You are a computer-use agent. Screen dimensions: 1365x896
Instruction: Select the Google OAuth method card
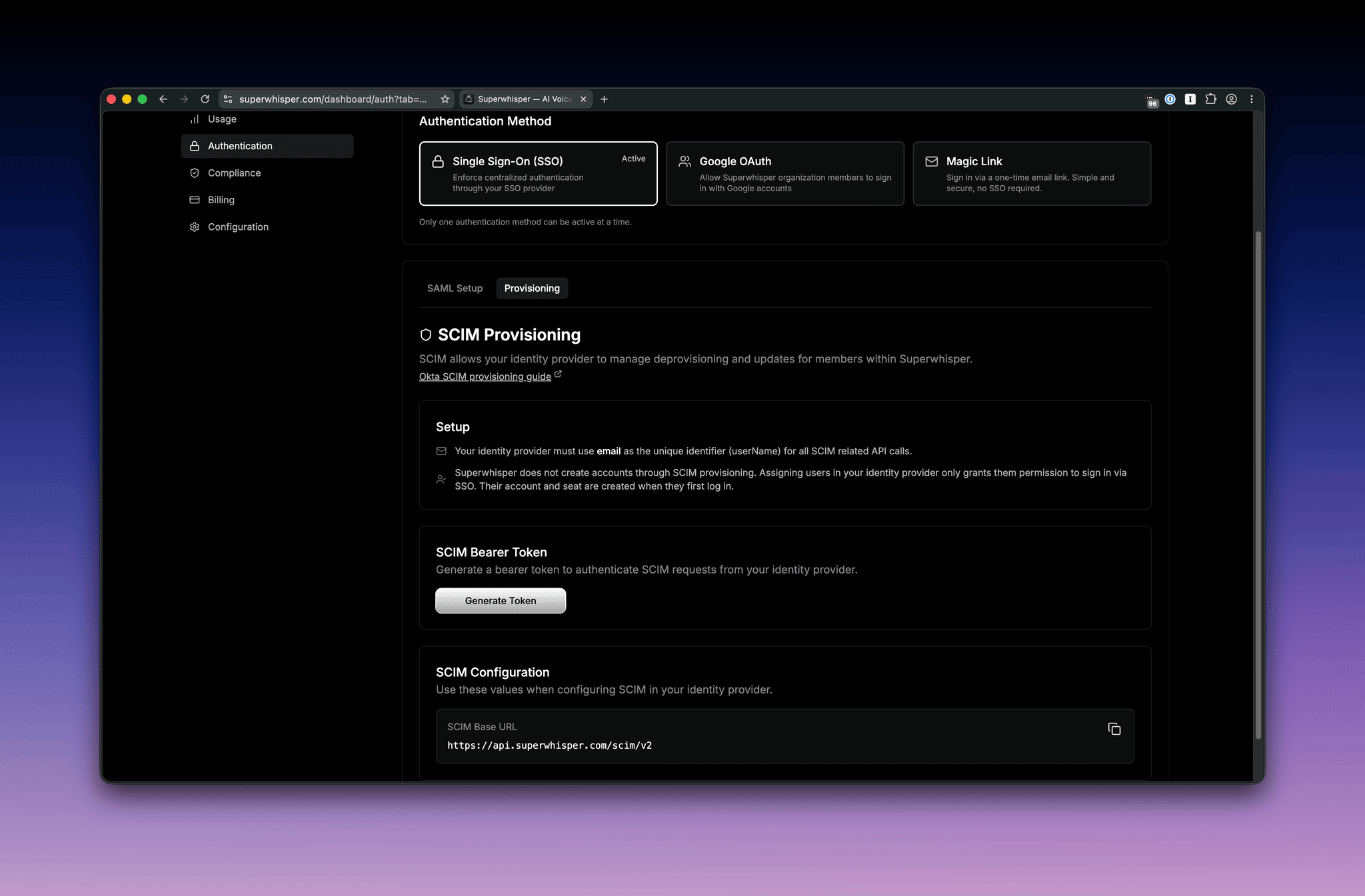(x=785, y=173)
